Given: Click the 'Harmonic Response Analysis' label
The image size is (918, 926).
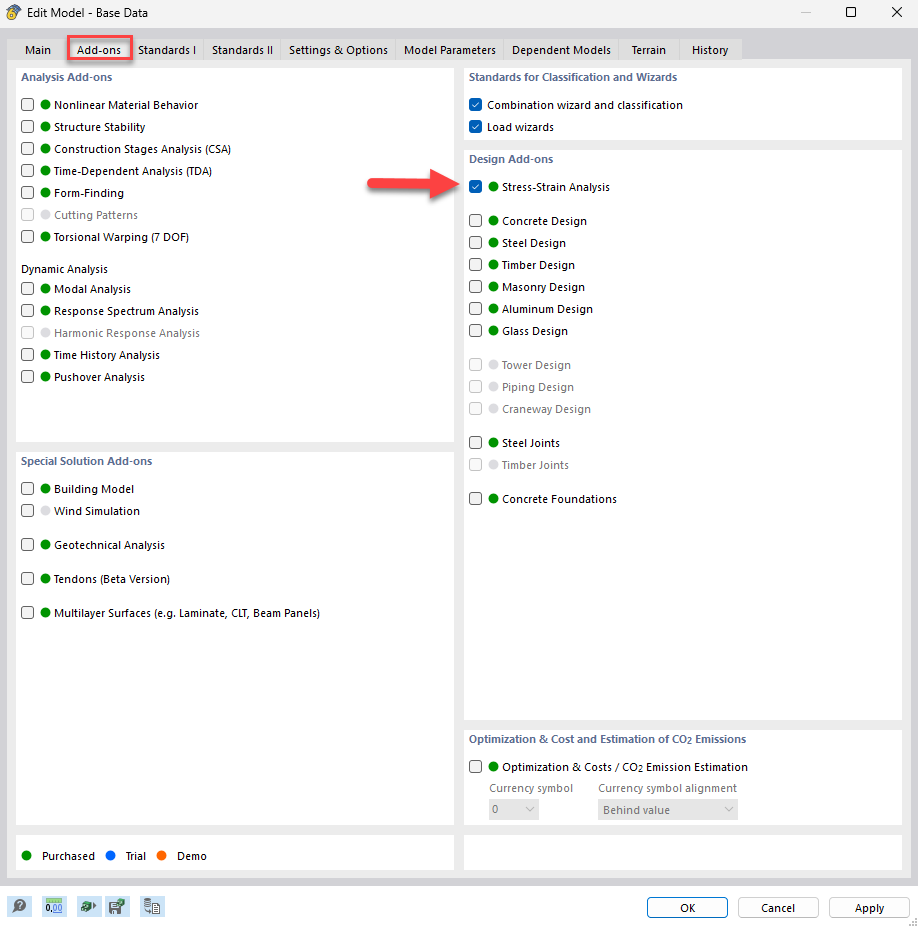Looking at the screenshot, I should (126, 333).
